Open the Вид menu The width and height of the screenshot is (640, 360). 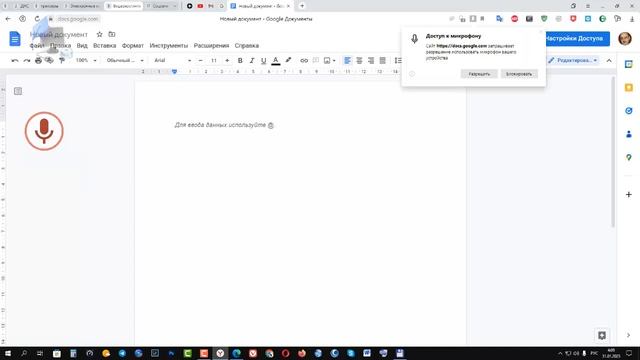pyautogui.click(x=82, y=46)
